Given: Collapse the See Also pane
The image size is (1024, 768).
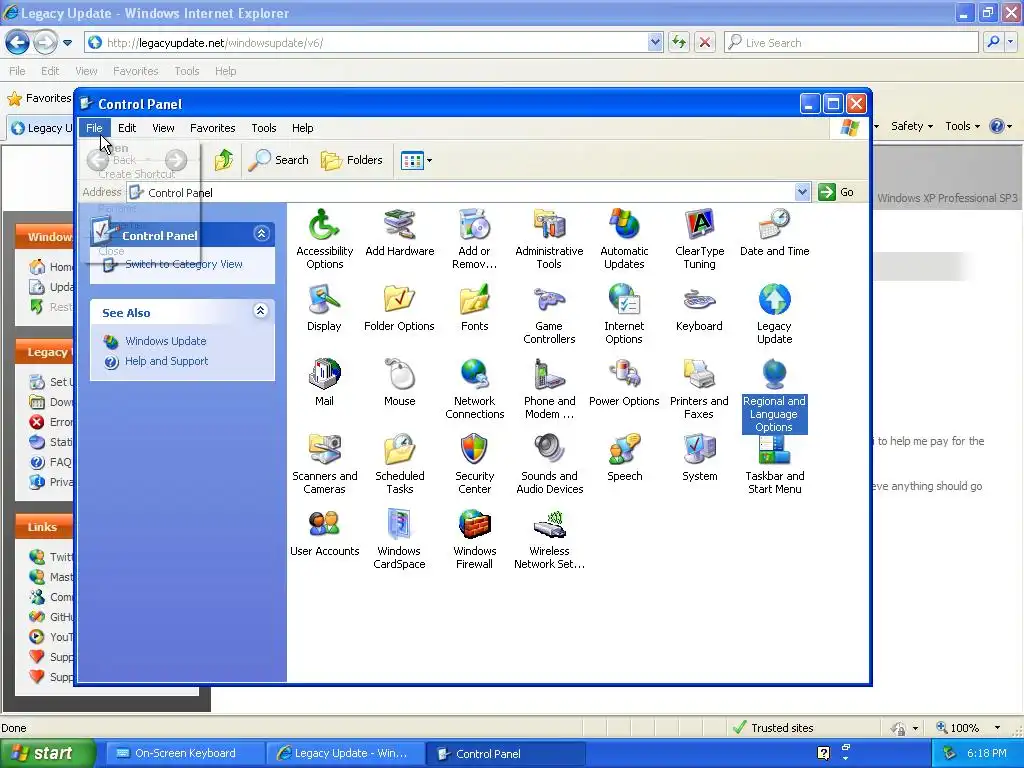Looking at the screenshot, I should click(261, 311).
